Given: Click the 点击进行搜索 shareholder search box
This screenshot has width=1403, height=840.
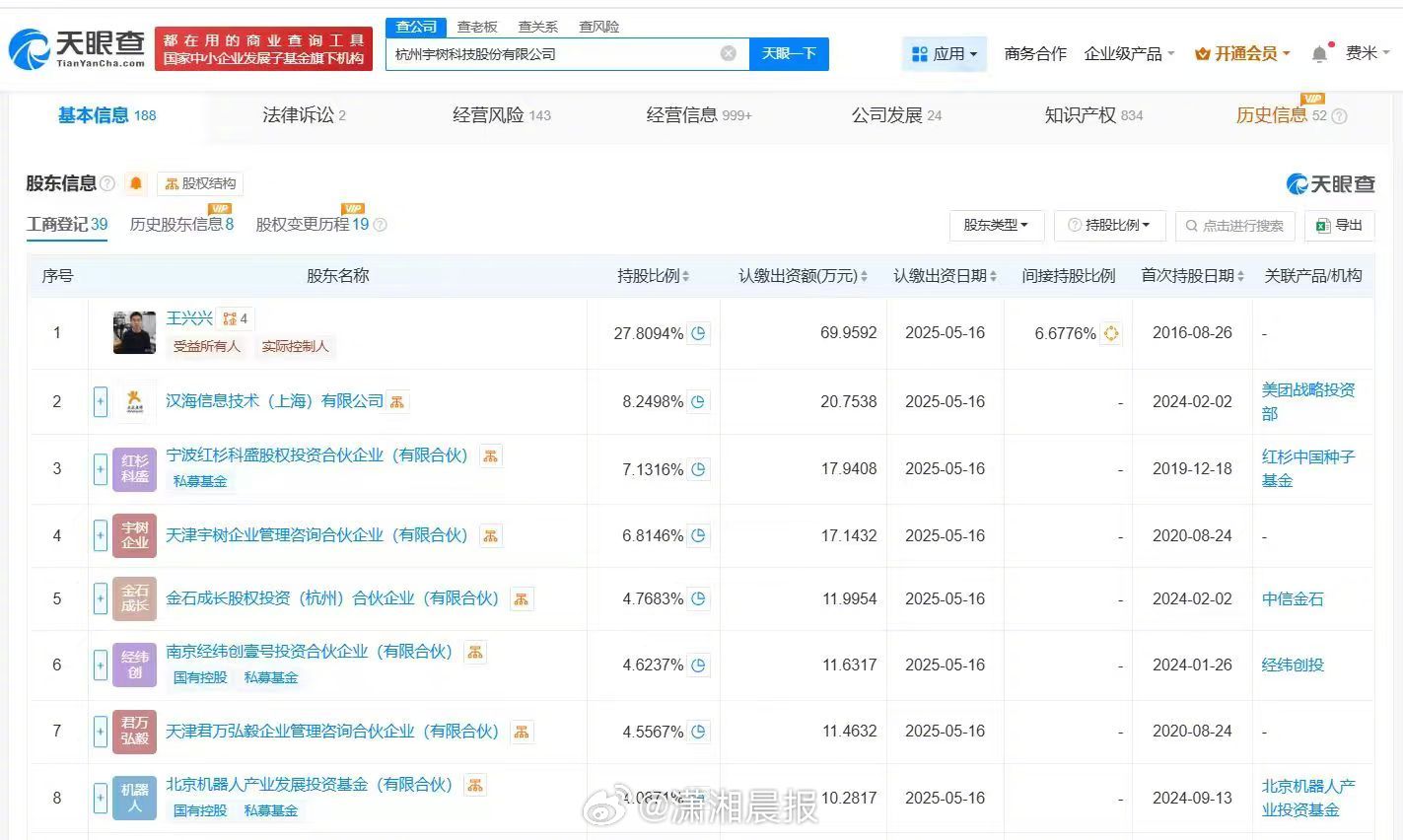Looking at the screenshot, I should 1235,226.
